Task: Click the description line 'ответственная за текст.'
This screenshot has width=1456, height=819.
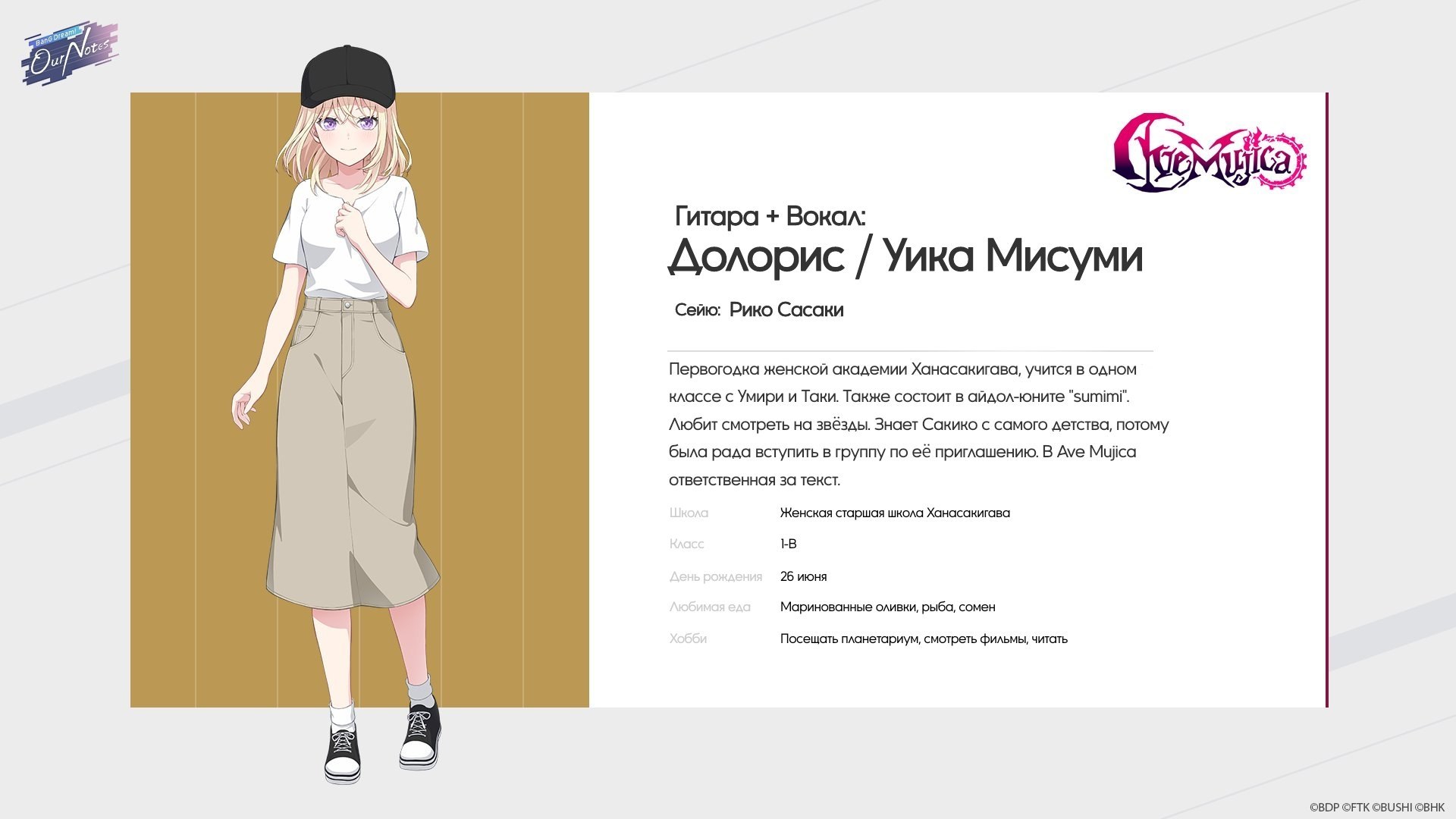Action: [x=755, y=480]
